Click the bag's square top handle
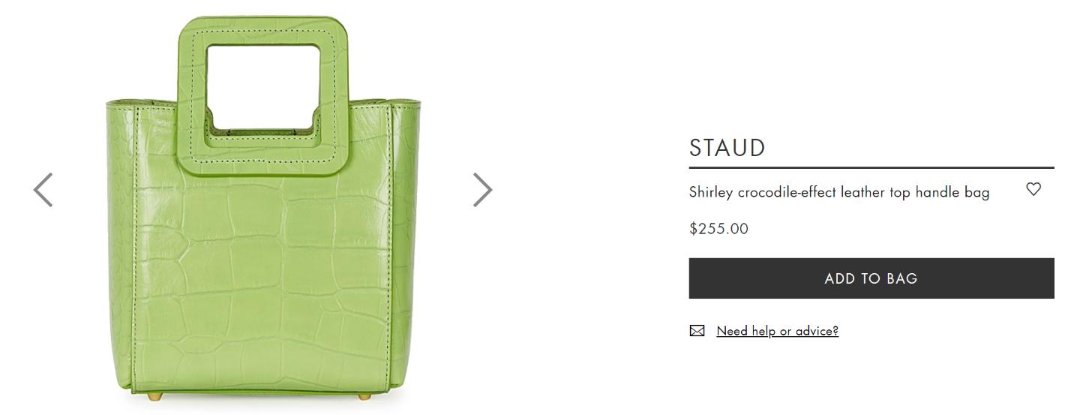The image size is (1080, 415). (x=262, y=95)
